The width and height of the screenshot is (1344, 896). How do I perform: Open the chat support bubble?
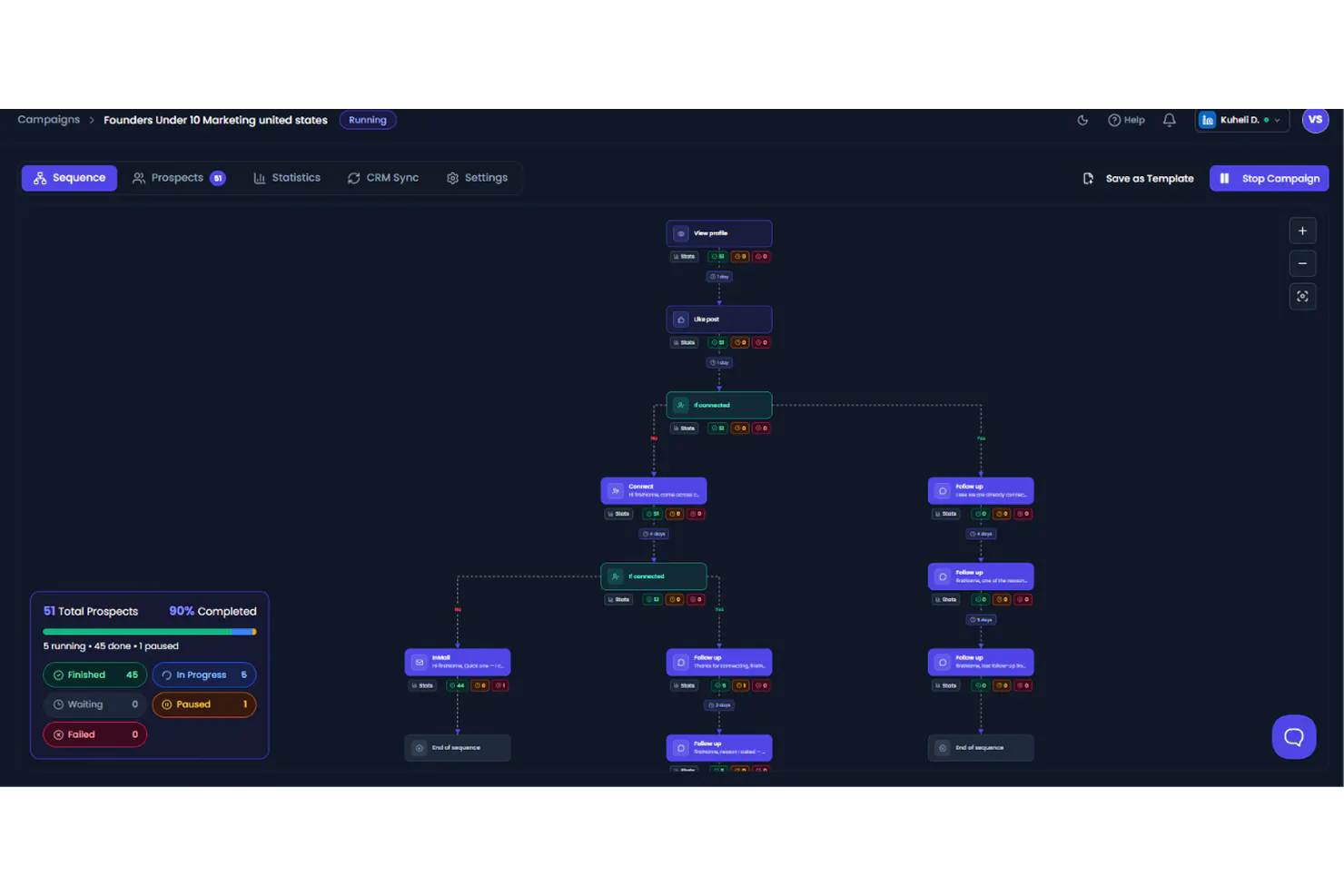tap(1294, 736)
